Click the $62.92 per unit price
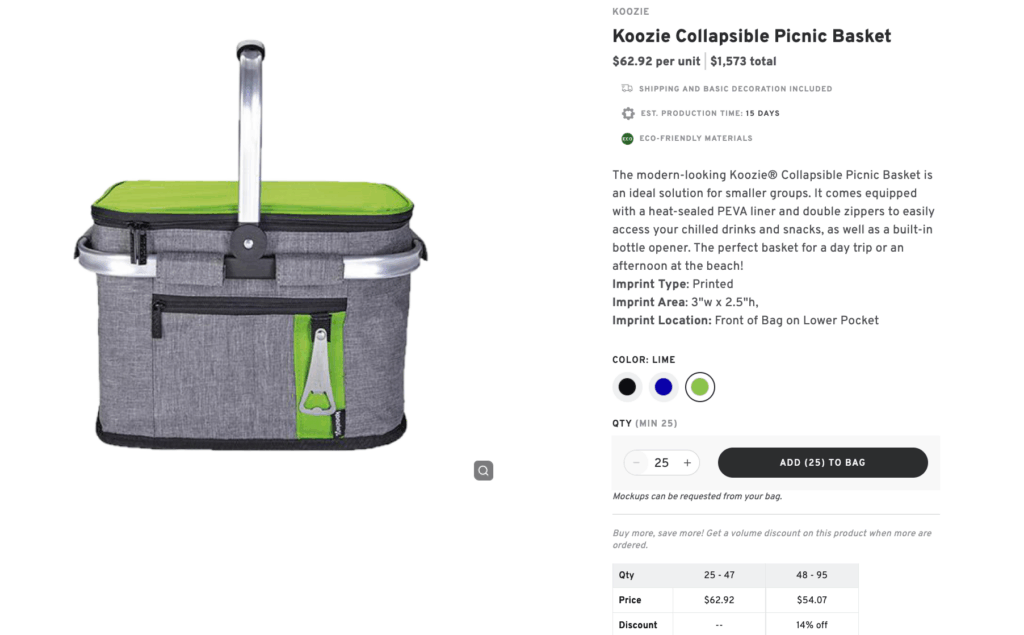This screenshot has height=635, width=1024. point(656,60)
